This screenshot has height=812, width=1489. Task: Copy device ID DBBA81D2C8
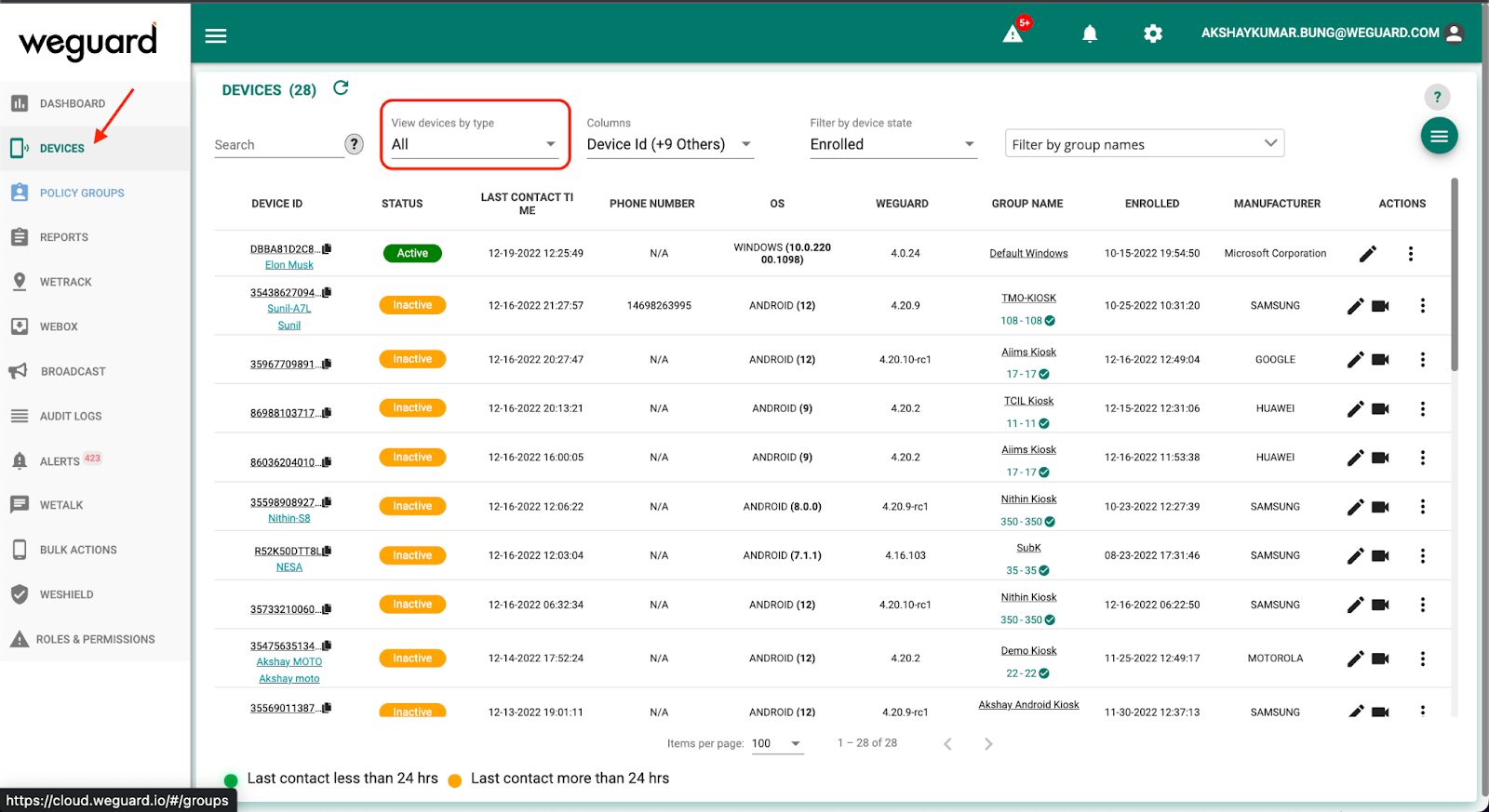coord(327,248)
